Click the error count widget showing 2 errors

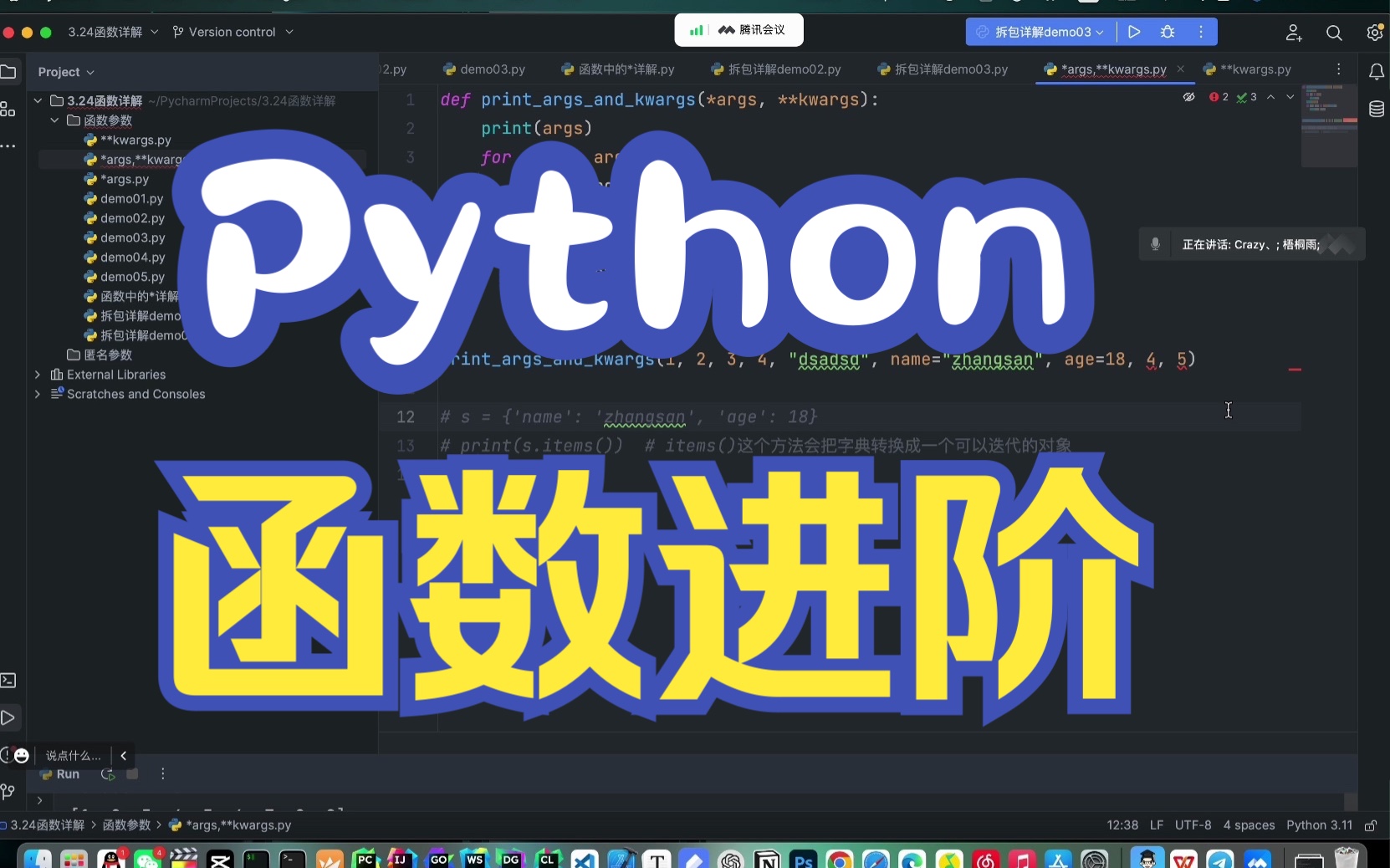coord(1220,97)
